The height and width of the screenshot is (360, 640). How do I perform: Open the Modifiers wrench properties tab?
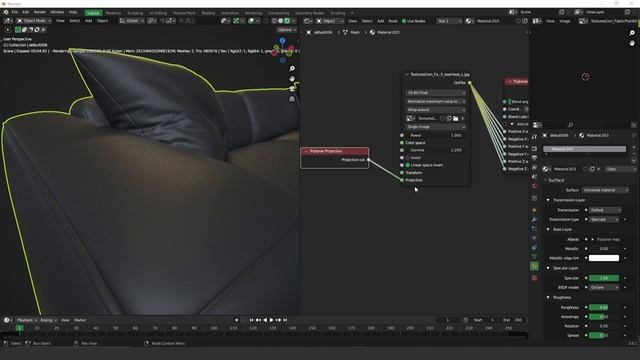click(534, 220)
